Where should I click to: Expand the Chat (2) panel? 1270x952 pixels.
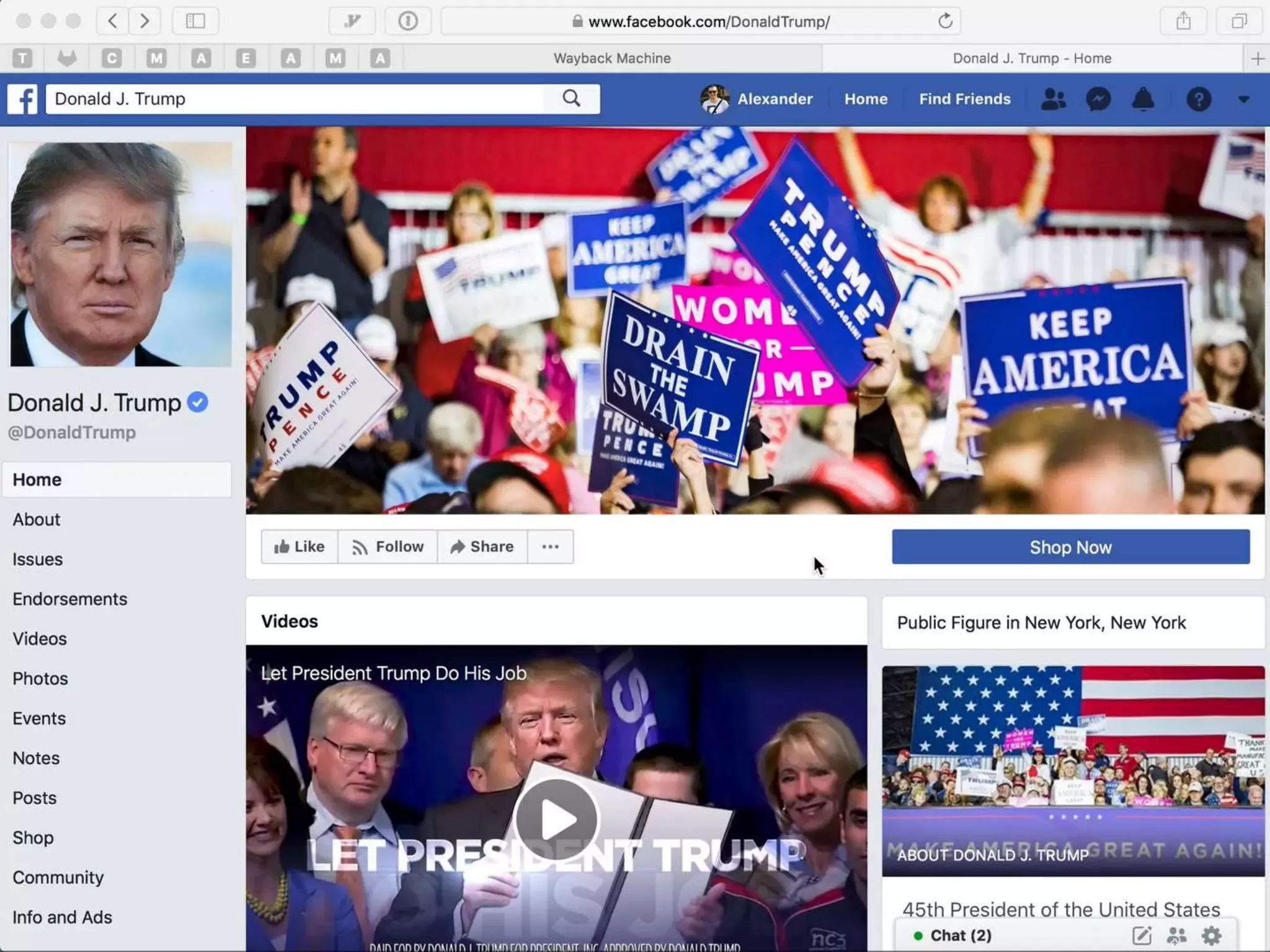pyautogui.click(x=960, y=935)
